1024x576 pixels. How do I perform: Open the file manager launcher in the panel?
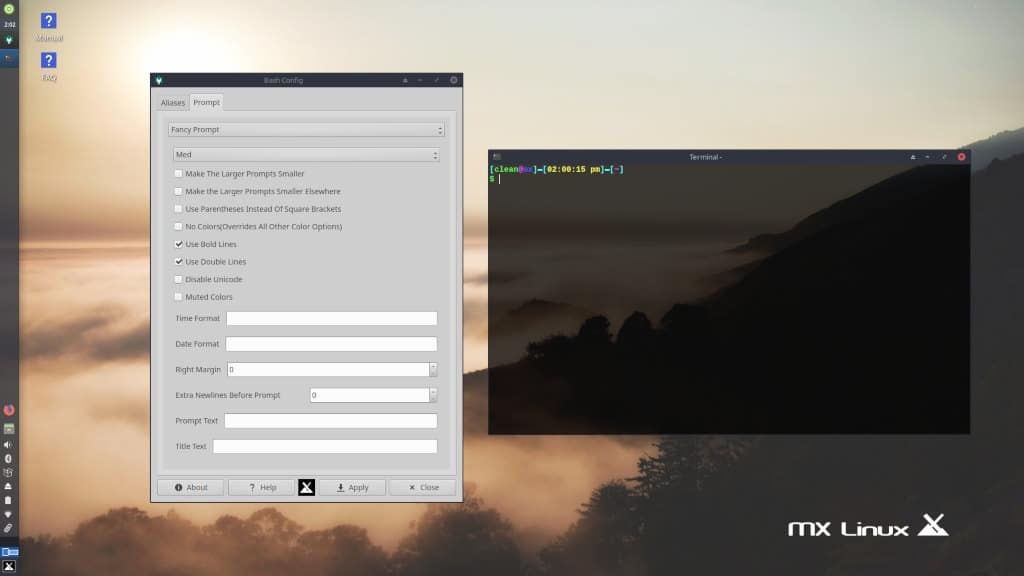pos(9,429)
